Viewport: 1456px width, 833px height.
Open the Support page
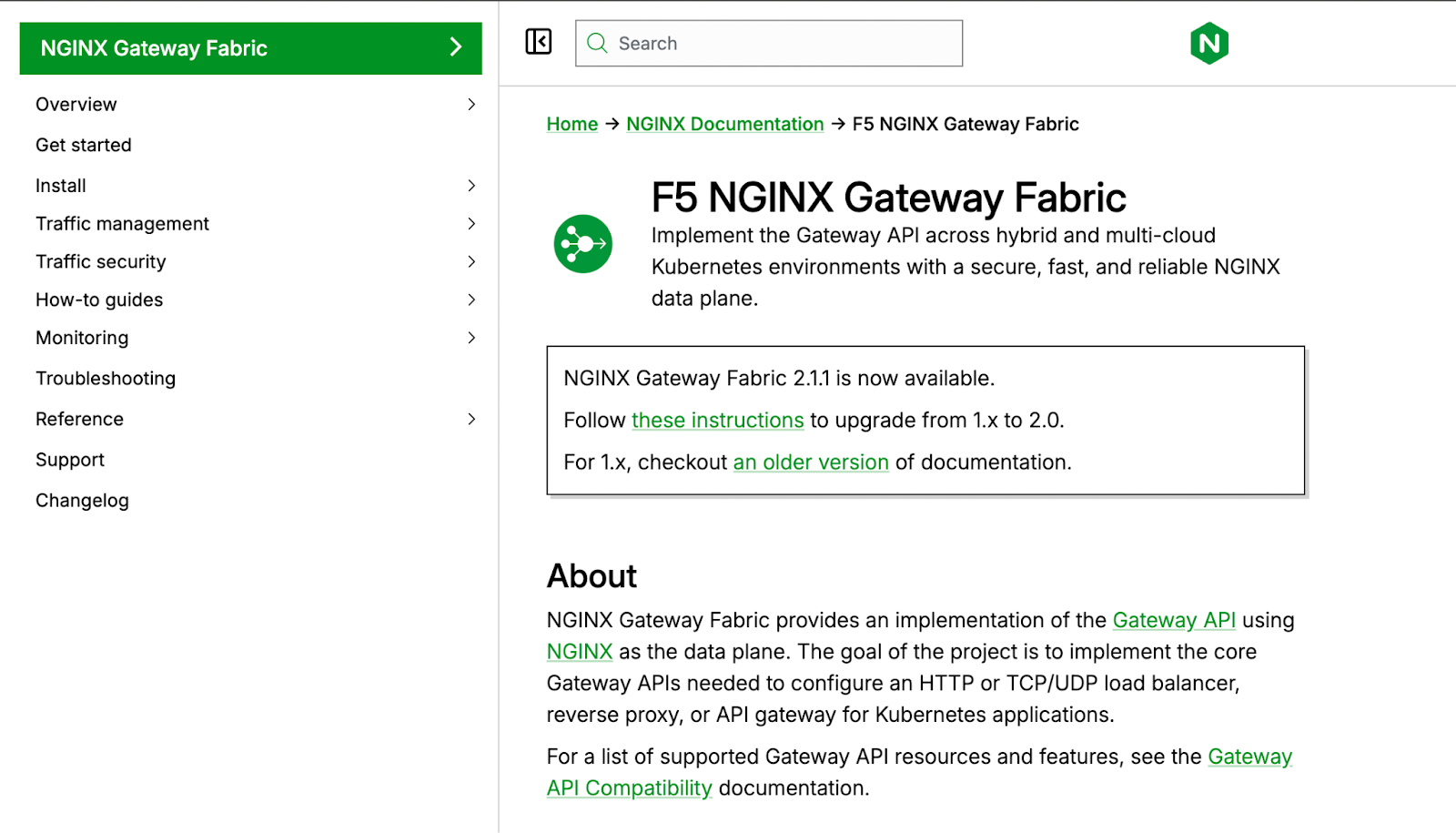point(70,460)
